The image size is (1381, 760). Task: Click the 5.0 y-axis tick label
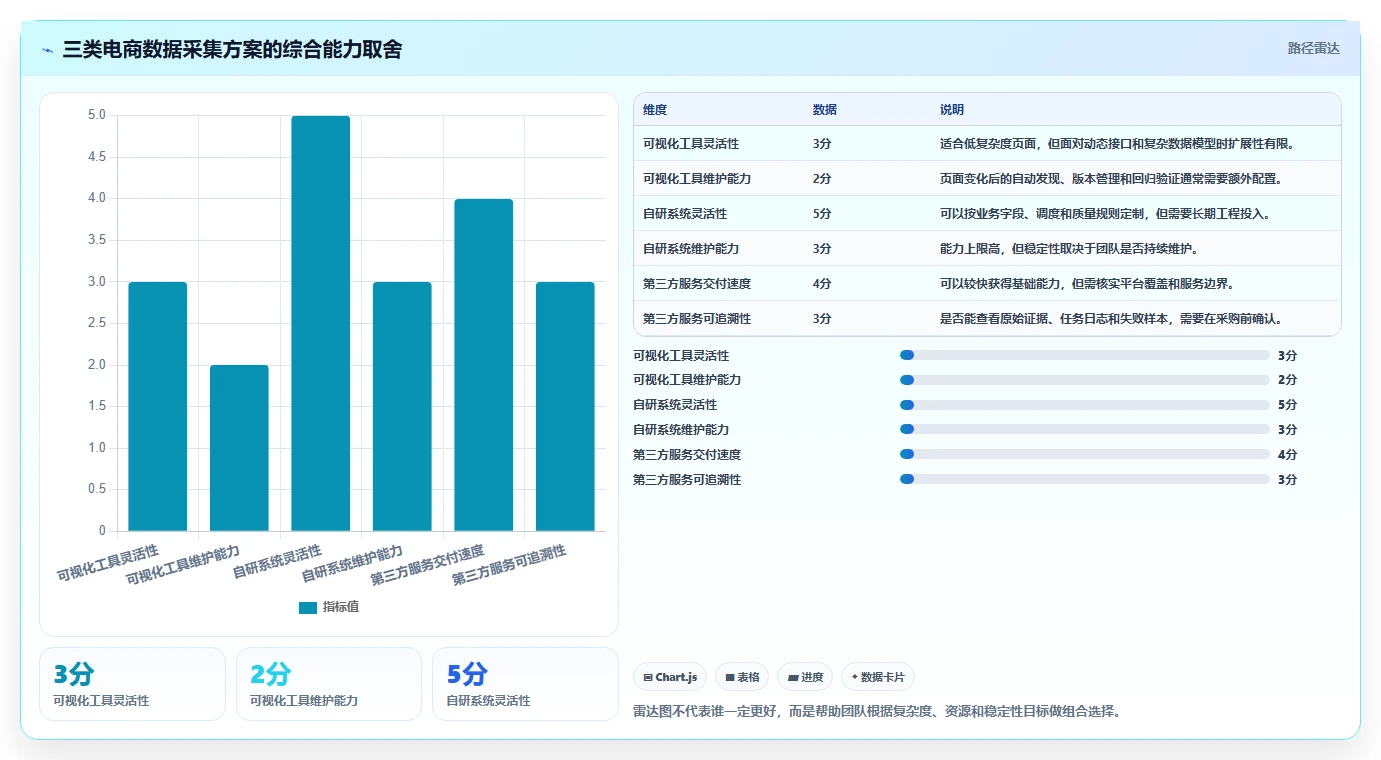coord(97,115)
